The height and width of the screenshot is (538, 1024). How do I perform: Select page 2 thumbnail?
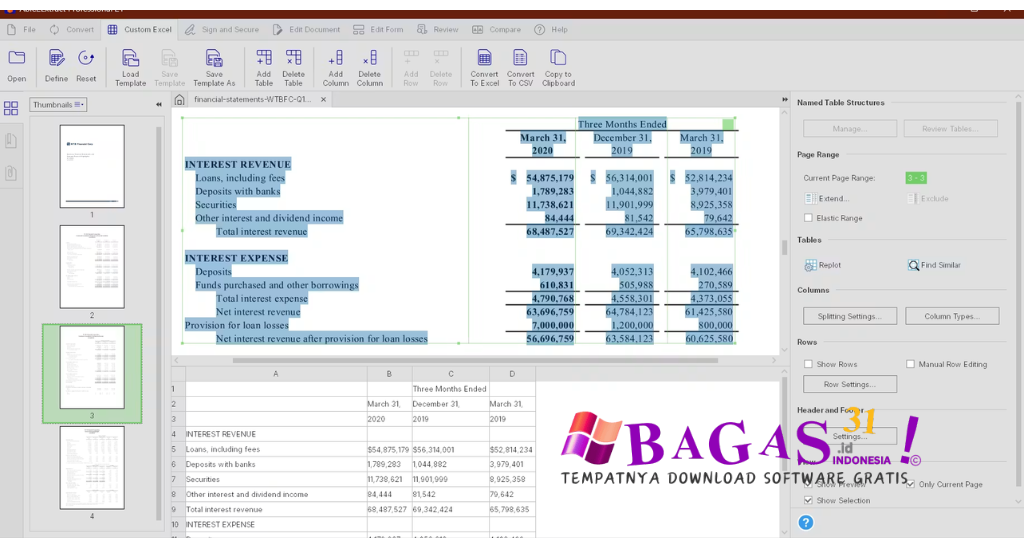pos(92,267)
